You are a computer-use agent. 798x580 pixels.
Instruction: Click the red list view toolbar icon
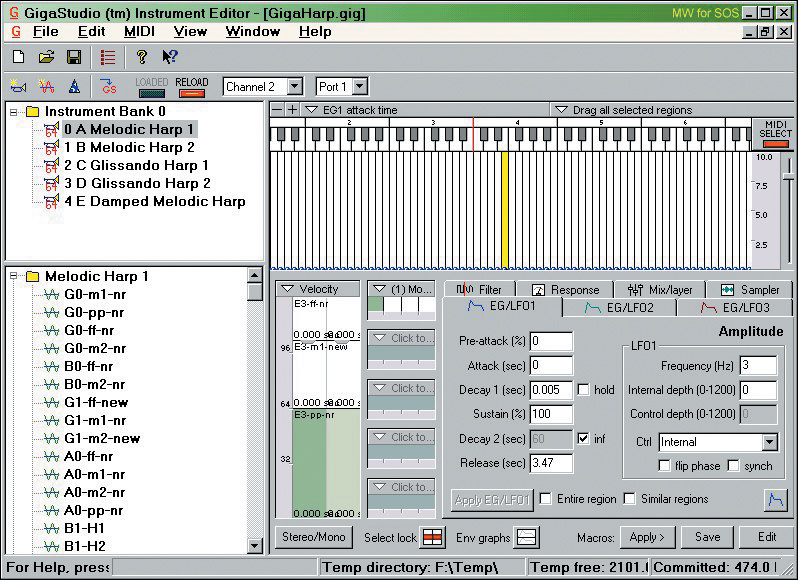click(108, 58)
